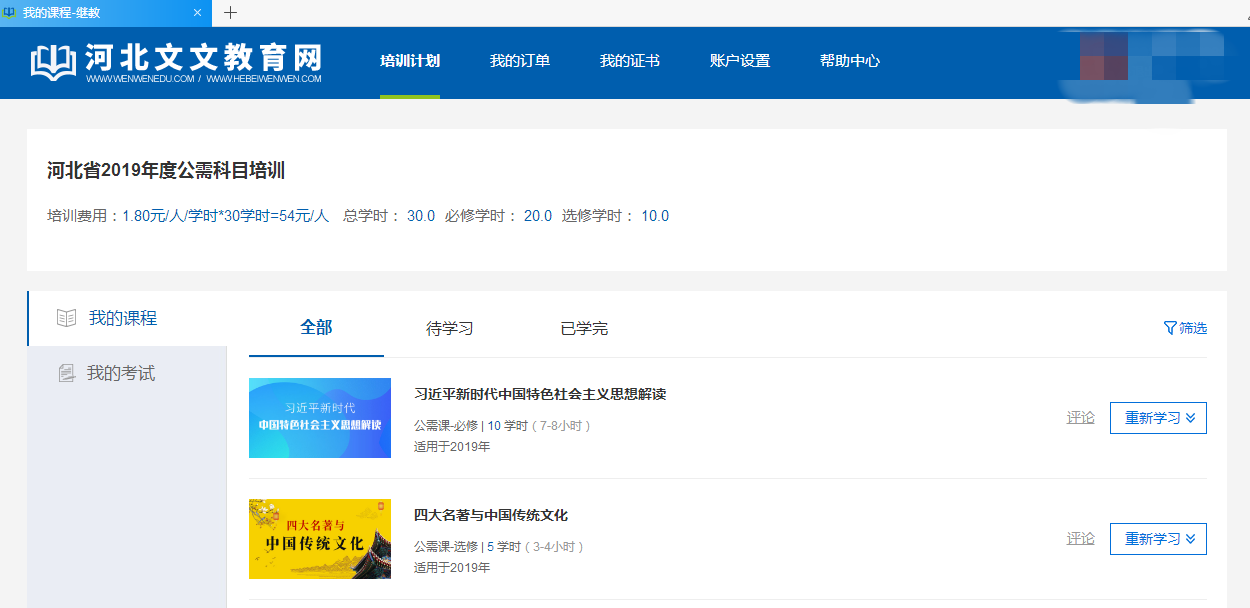Open 我的考试 in the left sidebar
Image resolution: width=1250 pixels, height=608 pixels.
click(120, 374)
